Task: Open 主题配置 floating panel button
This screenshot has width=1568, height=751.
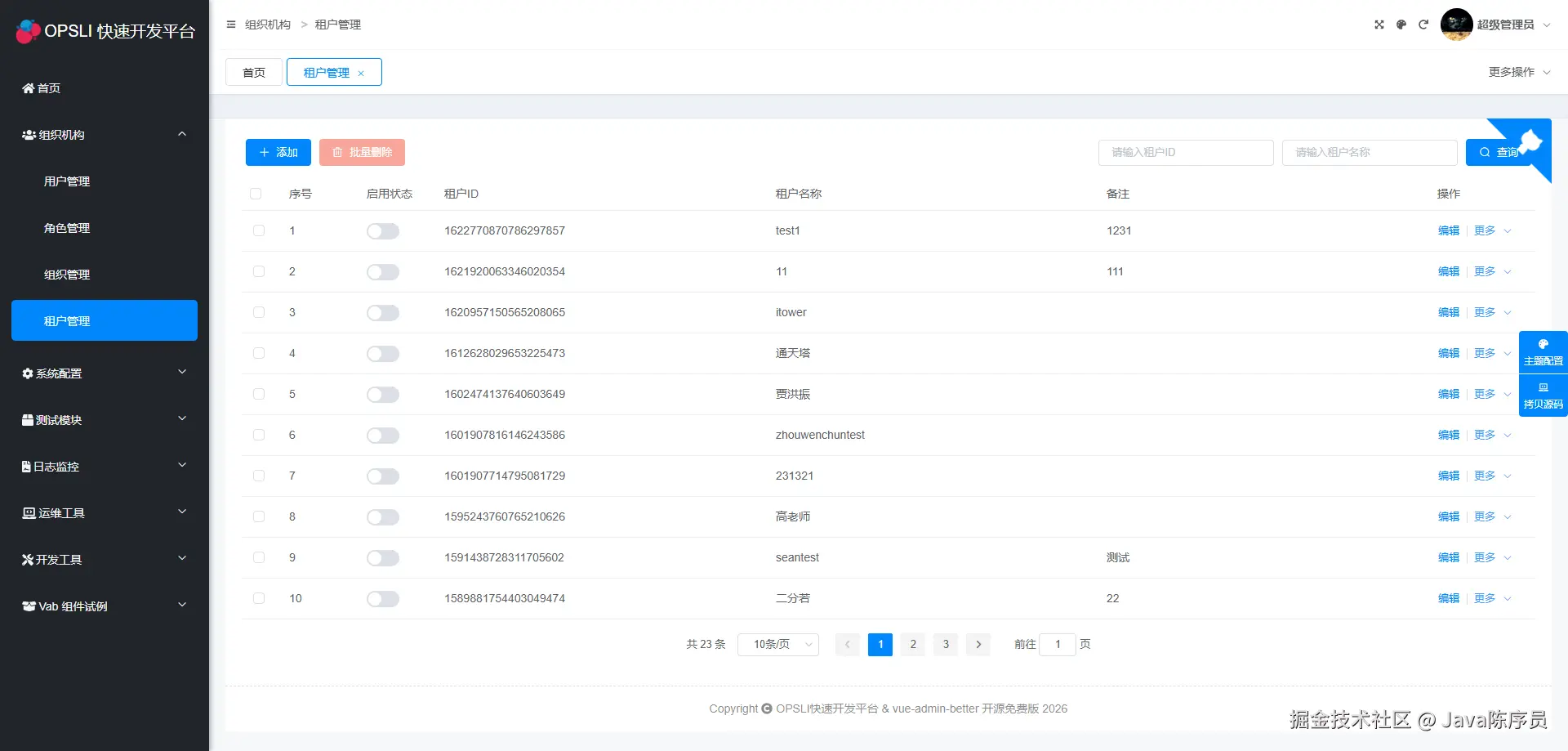Action: click(1543, 352)
